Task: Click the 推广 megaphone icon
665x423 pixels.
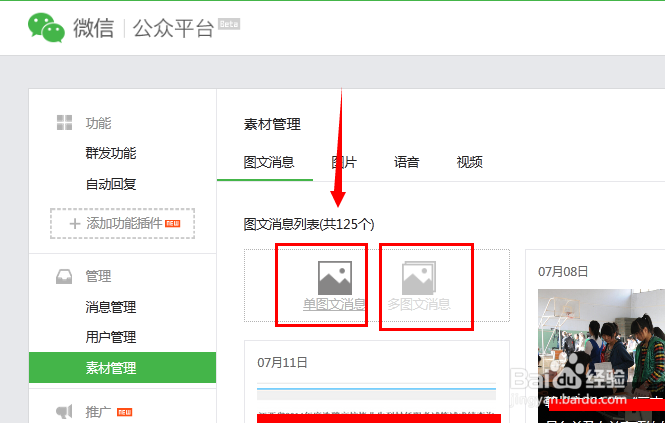Action: click(x=64, y=411)
